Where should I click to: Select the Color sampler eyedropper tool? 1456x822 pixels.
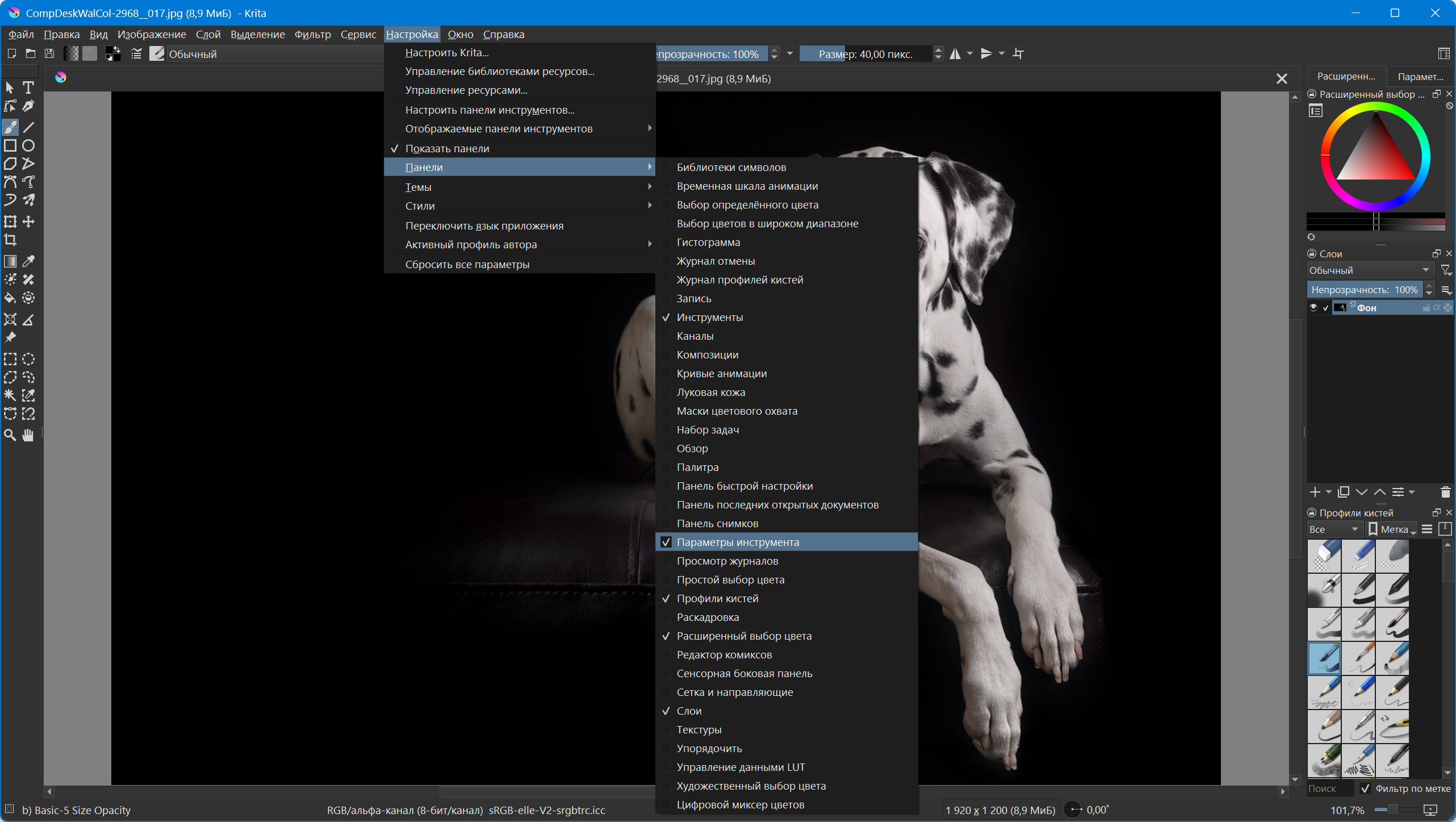28,261
